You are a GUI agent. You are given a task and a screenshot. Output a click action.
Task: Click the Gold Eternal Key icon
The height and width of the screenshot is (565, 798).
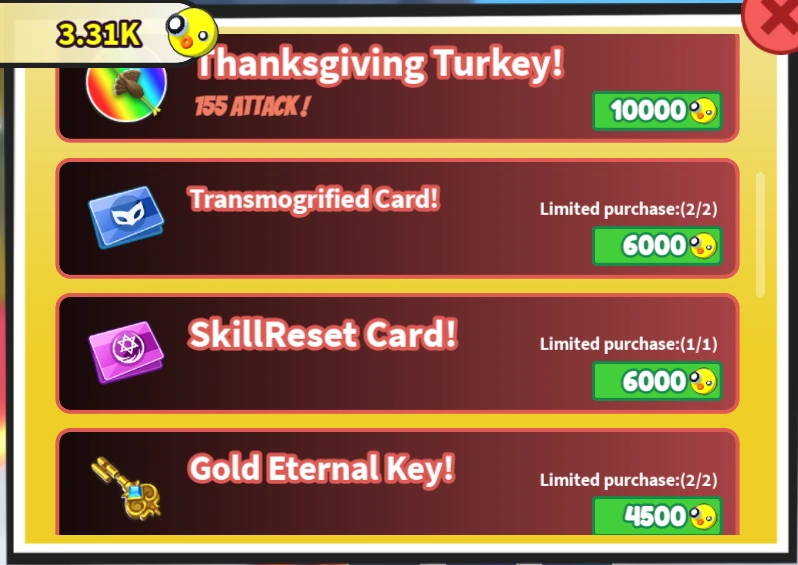tap(126, 488)
